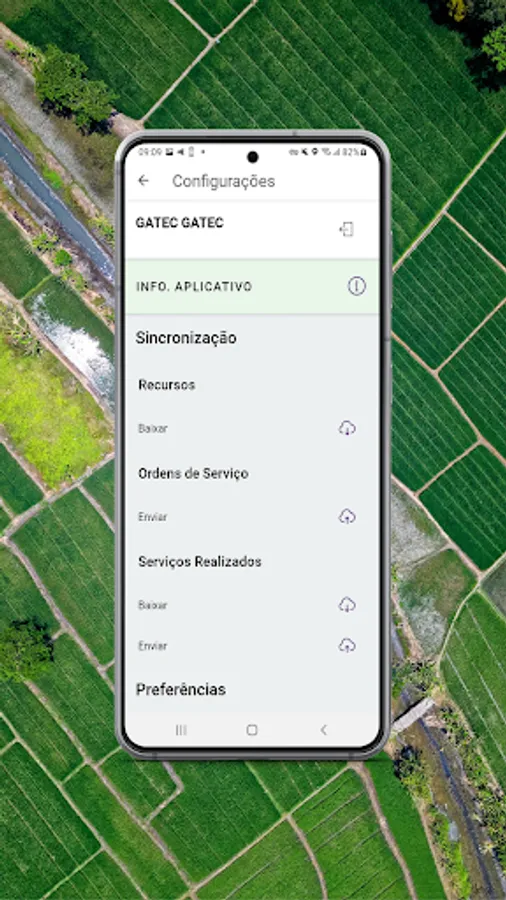Tap the Configurações screen title
Viewport: 506px width, 900px height.
click(224, 181)
